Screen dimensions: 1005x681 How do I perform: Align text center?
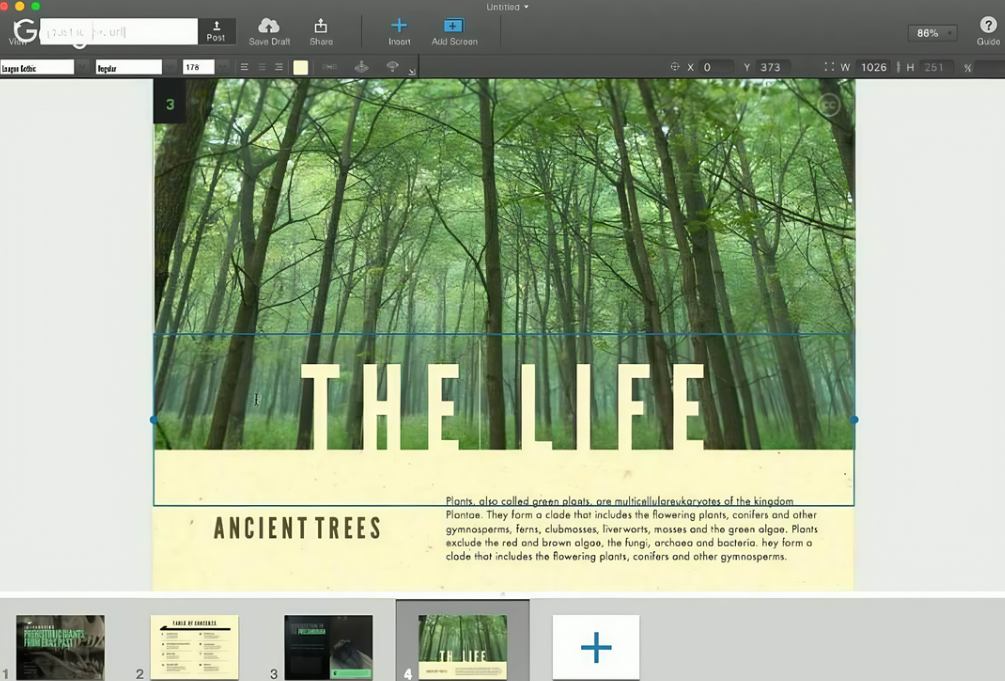(x=262, y=67)
